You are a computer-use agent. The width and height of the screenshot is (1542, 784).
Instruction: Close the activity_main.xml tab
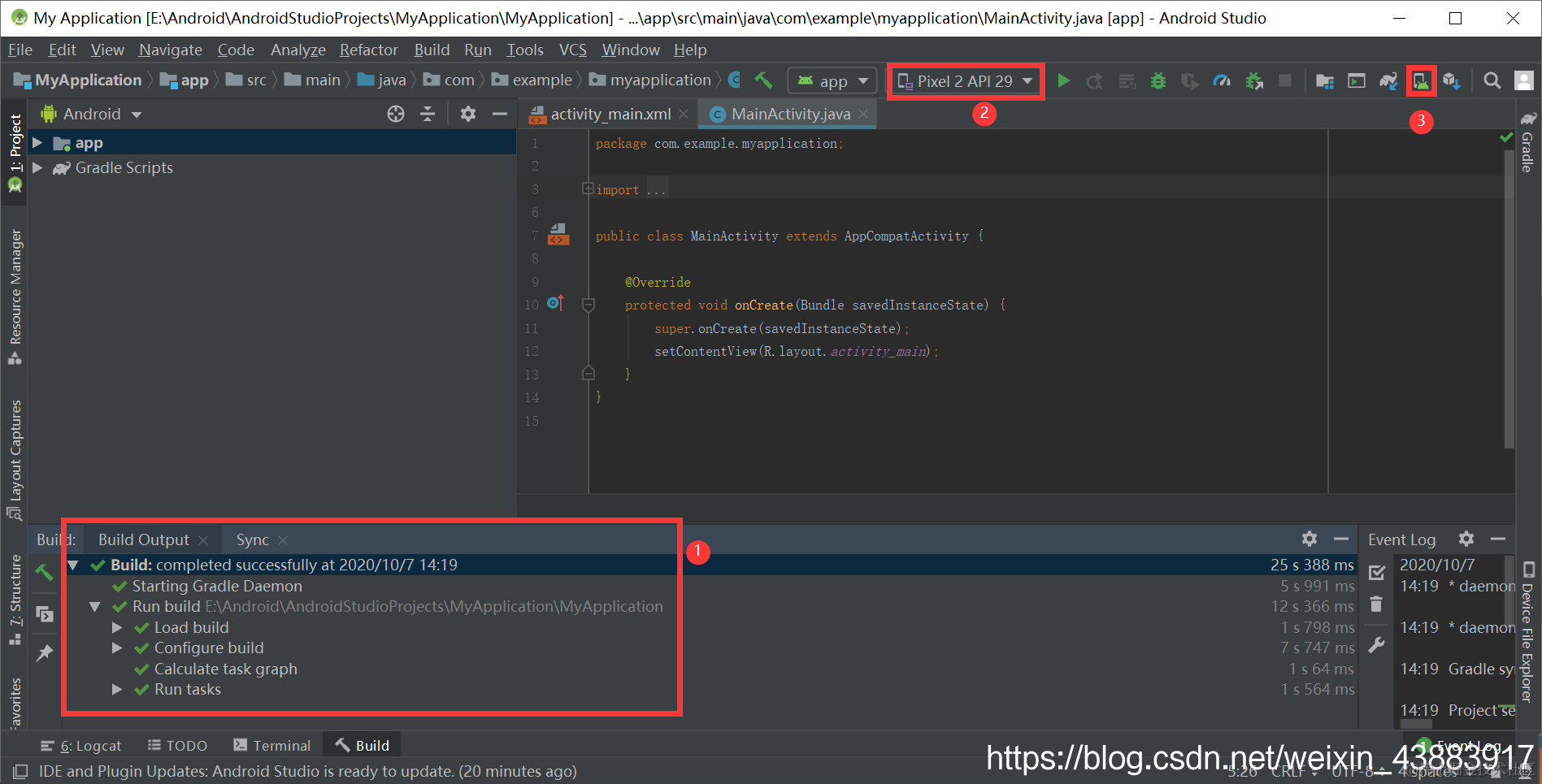coord(684,114)
